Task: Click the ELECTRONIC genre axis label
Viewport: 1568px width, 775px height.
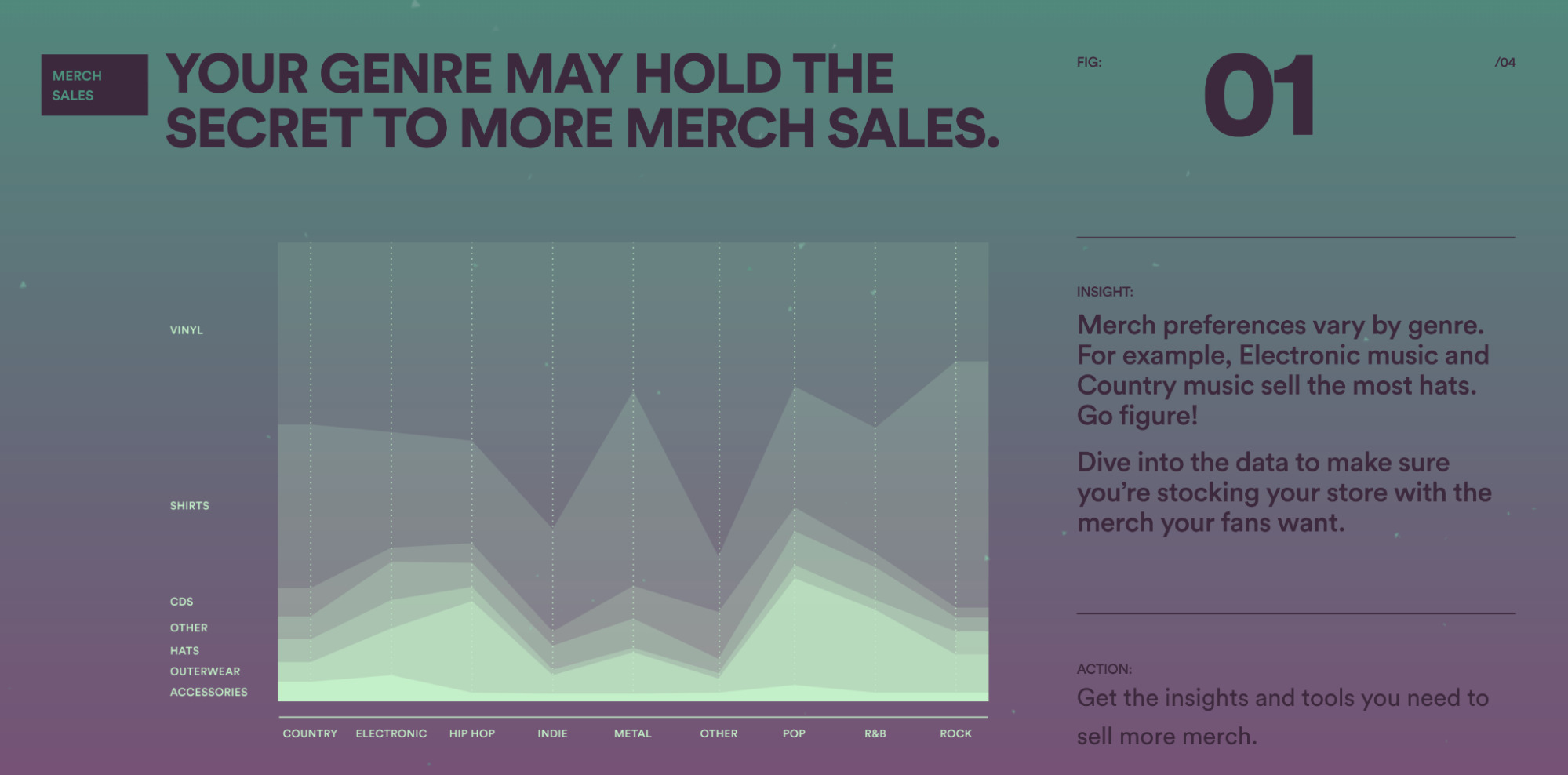Action: click(391, 733)
